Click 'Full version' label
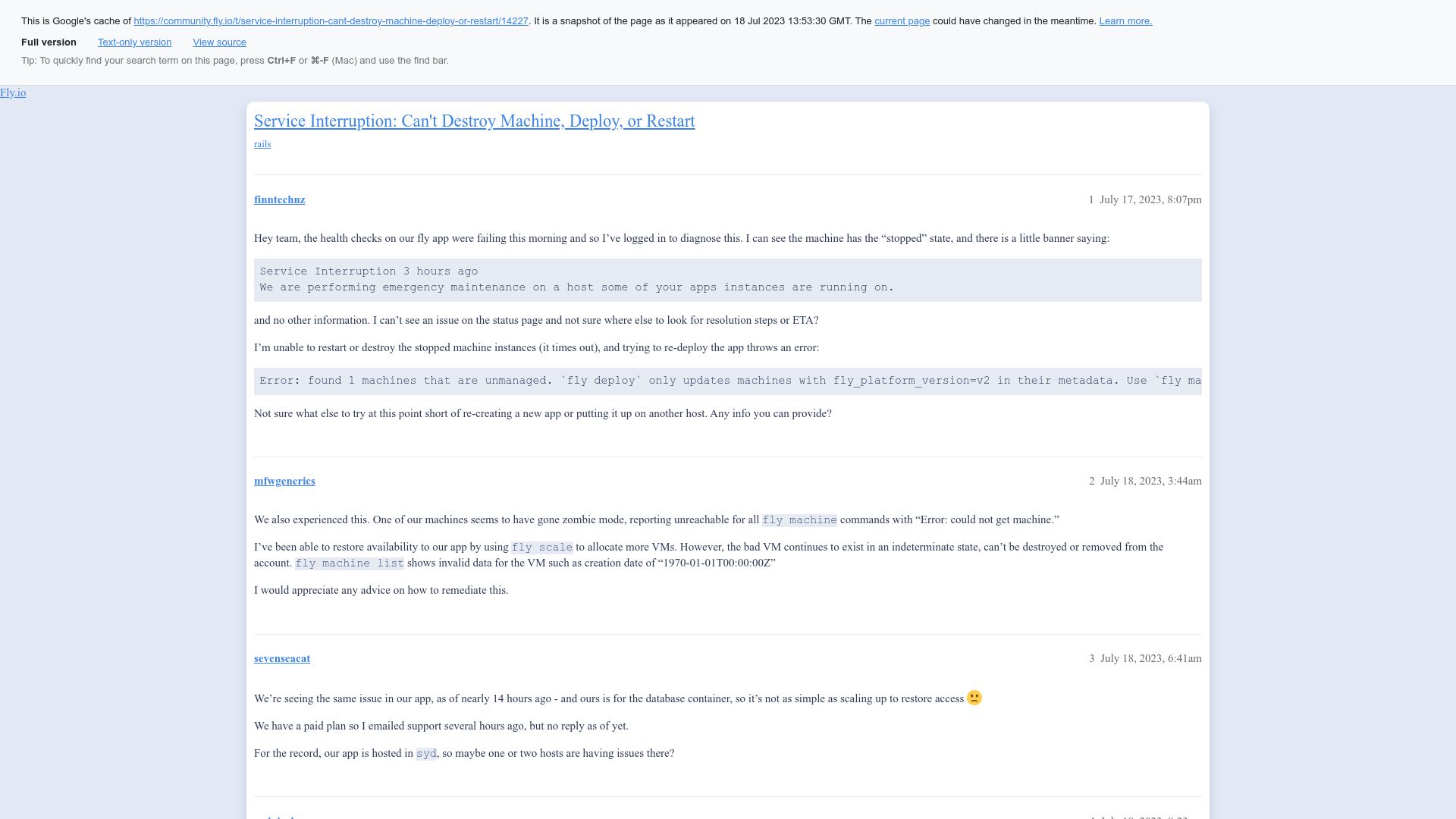Image resolution: width=1456 pixels, height=819 pixels. 49,42
